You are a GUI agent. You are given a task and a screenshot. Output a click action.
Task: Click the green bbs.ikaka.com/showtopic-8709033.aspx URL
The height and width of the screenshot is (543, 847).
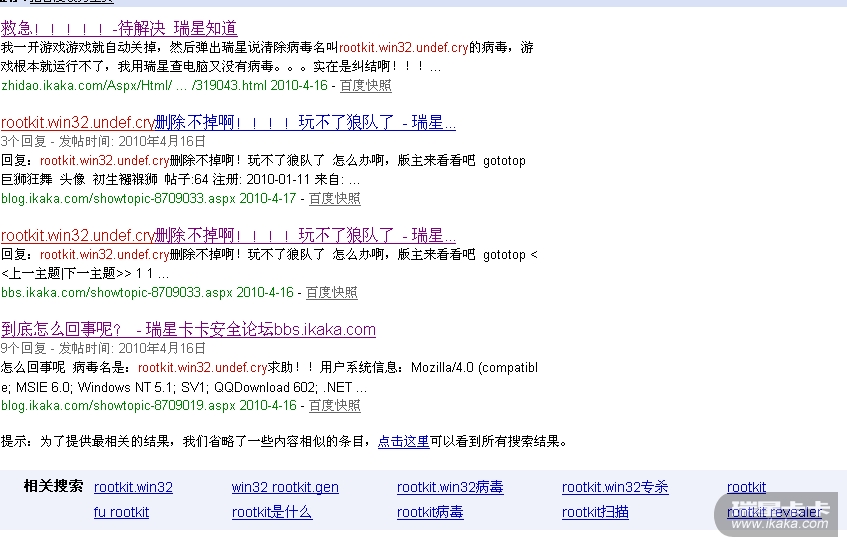147,293
